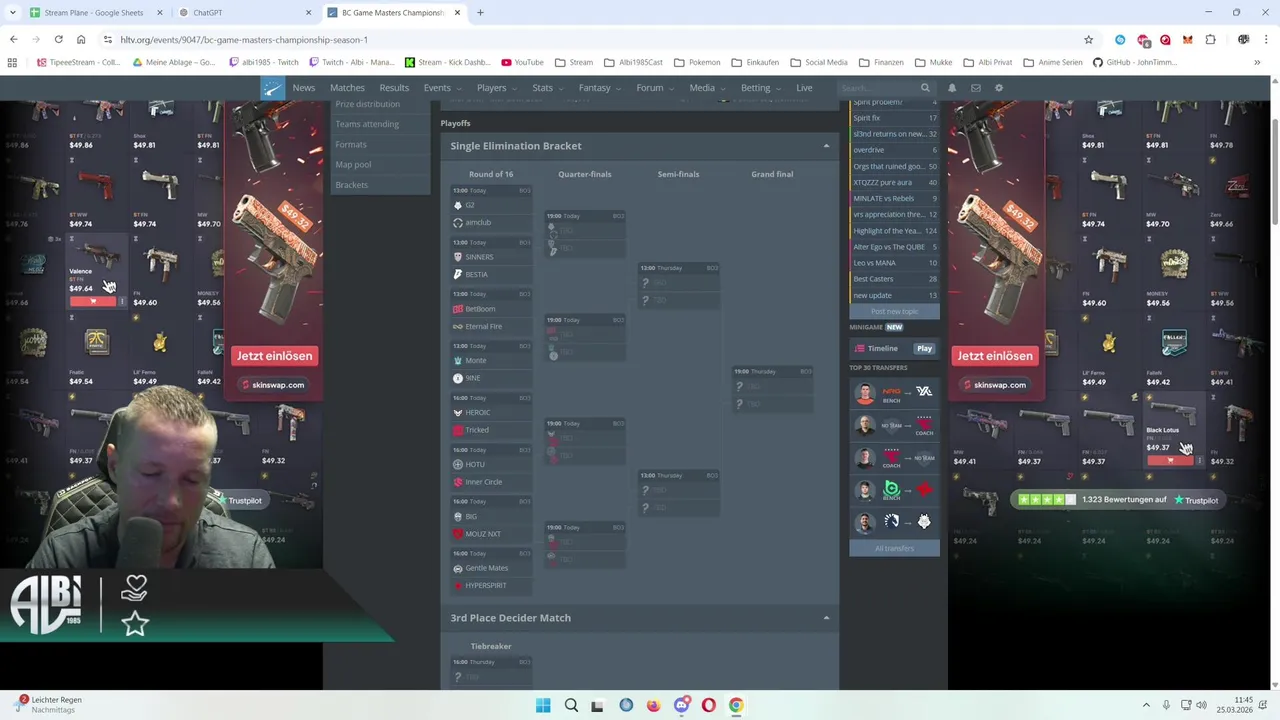Image resolution: width=1280 pixels, height=720 pixels.
Task: Launch Firefox from the taskbar
Action: [x=653, y=705]
